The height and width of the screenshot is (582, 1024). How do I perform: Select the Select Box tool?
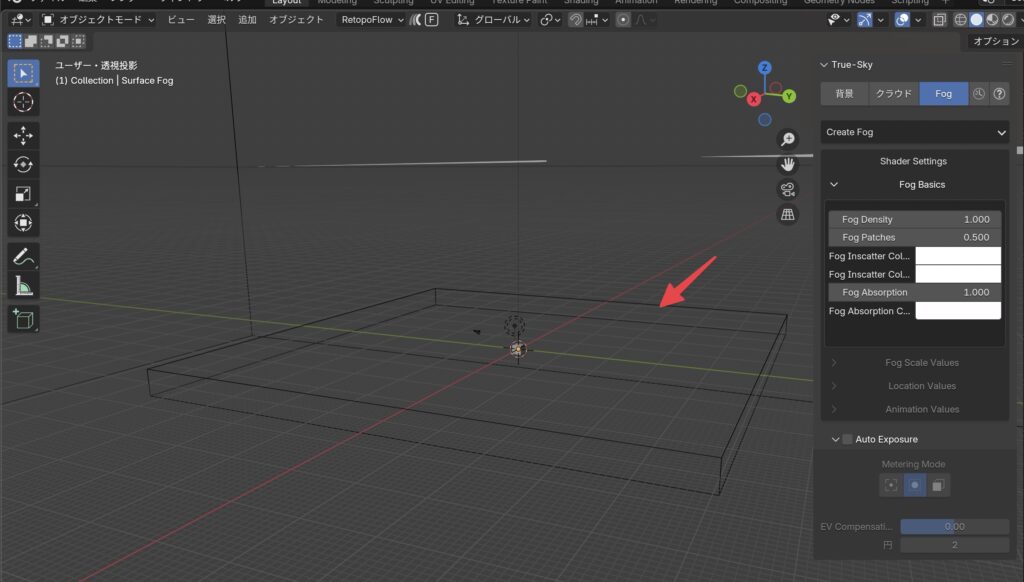(x=24, y=73)
